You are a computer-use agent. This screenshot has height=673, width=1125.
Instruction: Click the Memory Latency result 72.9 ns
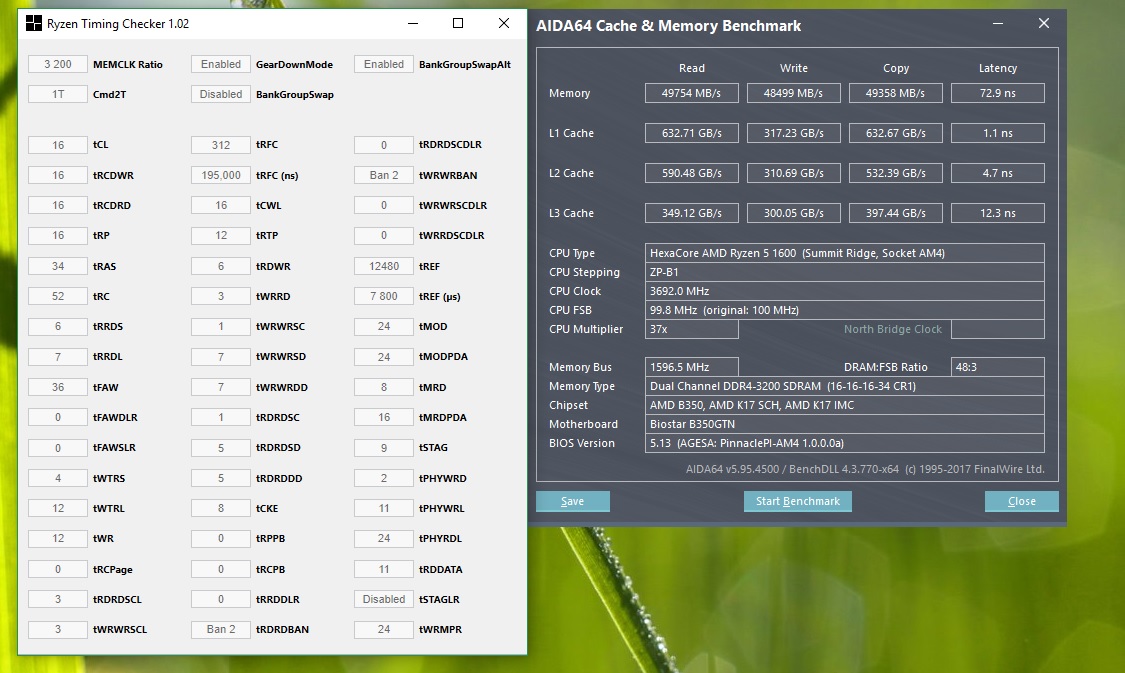click(x=997, y=93)
